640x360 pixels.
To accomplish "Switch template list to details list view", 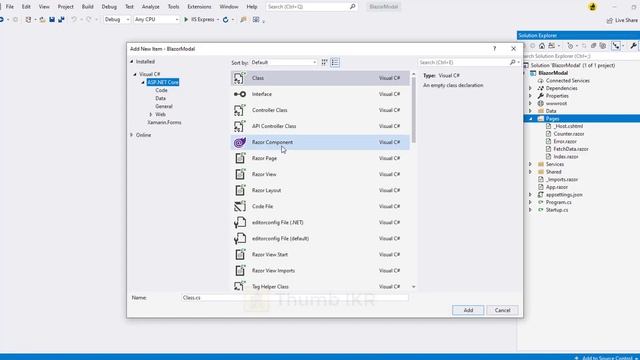I will pos(335,62).
